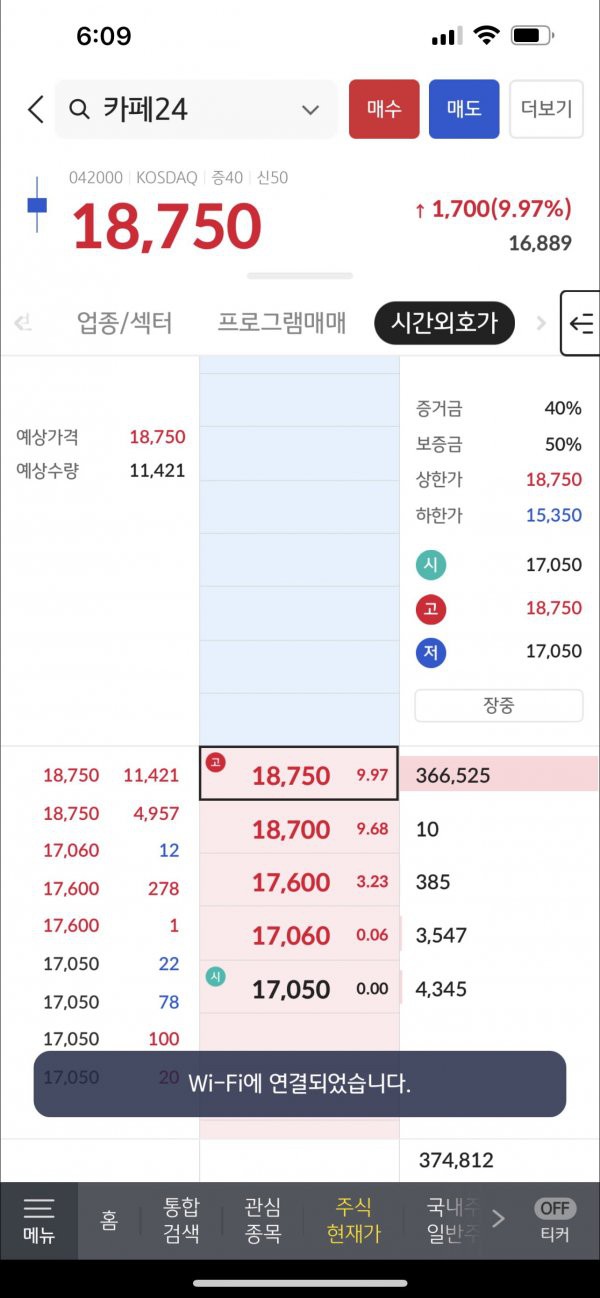The image size is (600, 1298).
Task: Tap the red 고 high price badge
Action: 431,609
